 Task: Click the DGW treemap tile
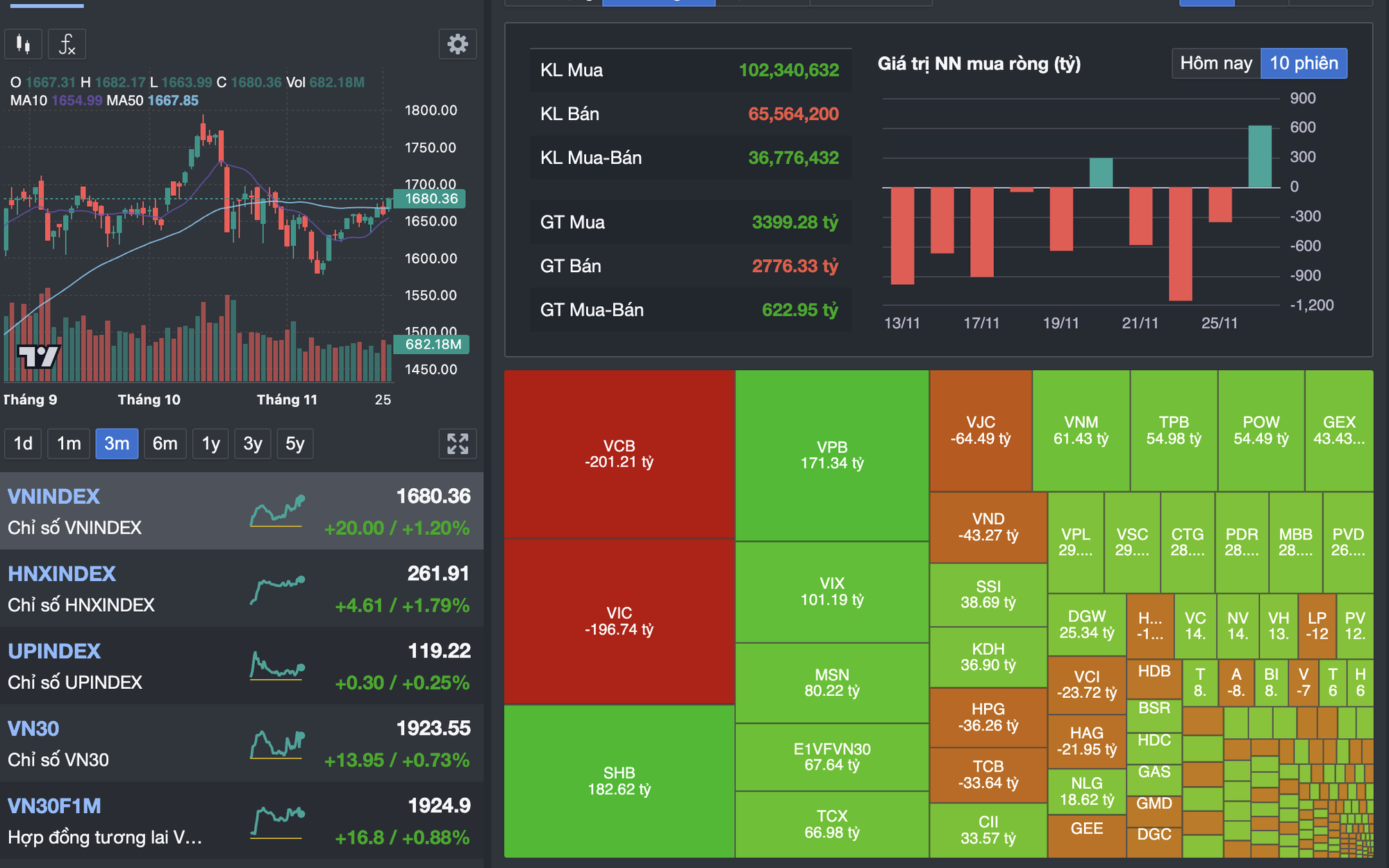pos(1087,624)
